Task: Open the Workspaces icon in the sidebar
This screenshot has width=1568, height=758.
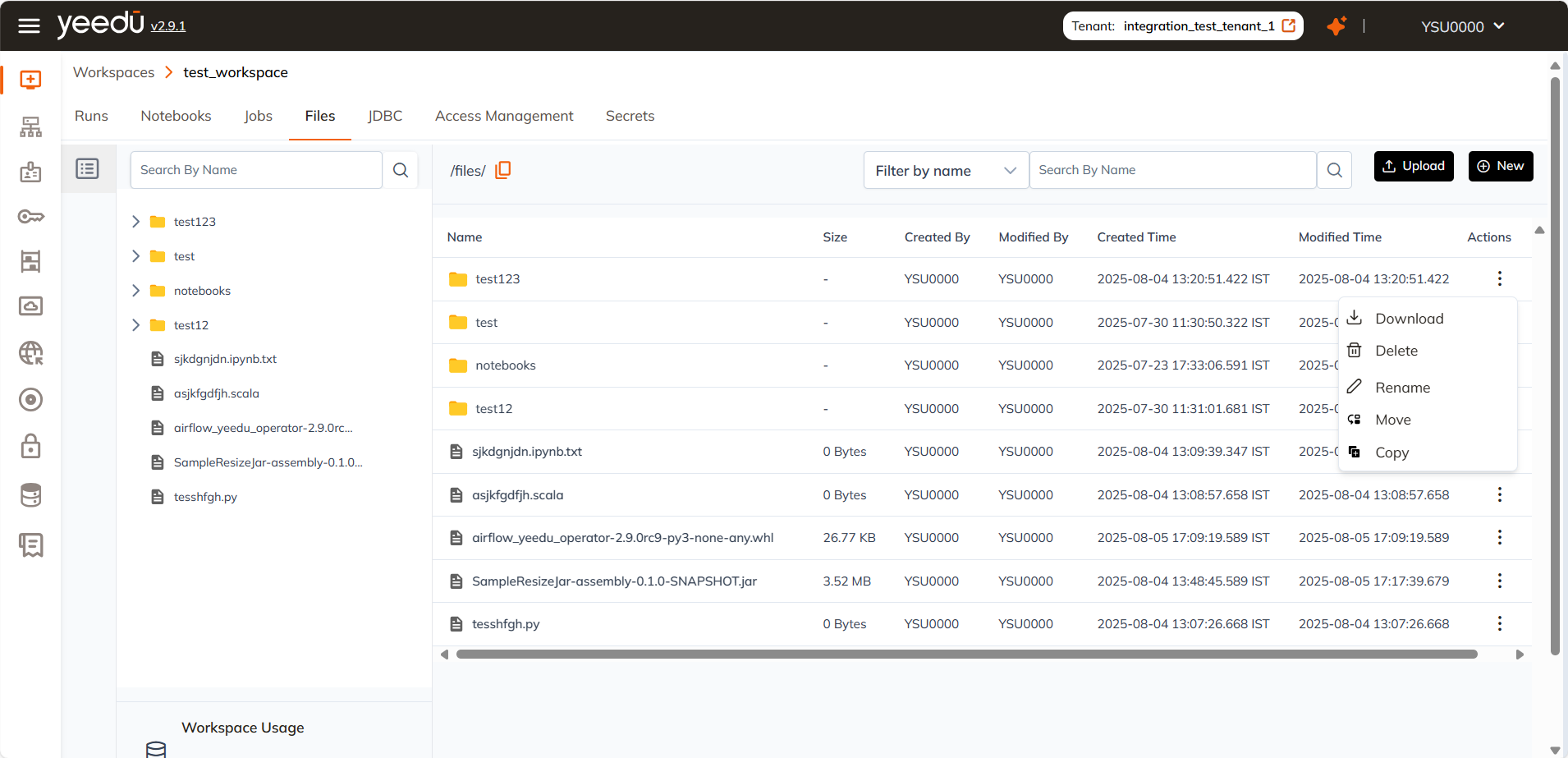Action: (x=30, y=80)
